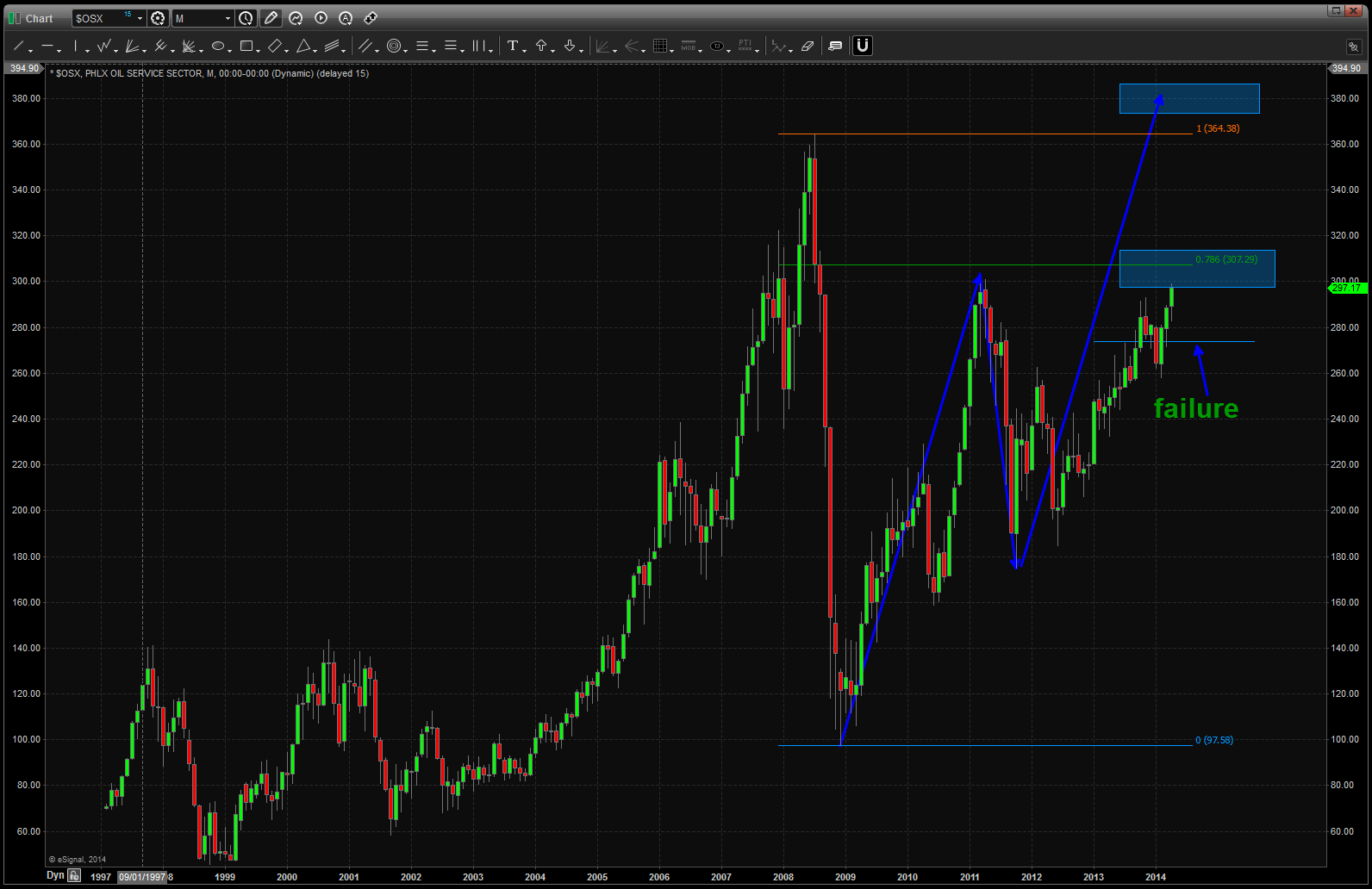Click the green 'failure' text annotation
The height and width of the screenshot is (889, 1372).
point(1195,408)
